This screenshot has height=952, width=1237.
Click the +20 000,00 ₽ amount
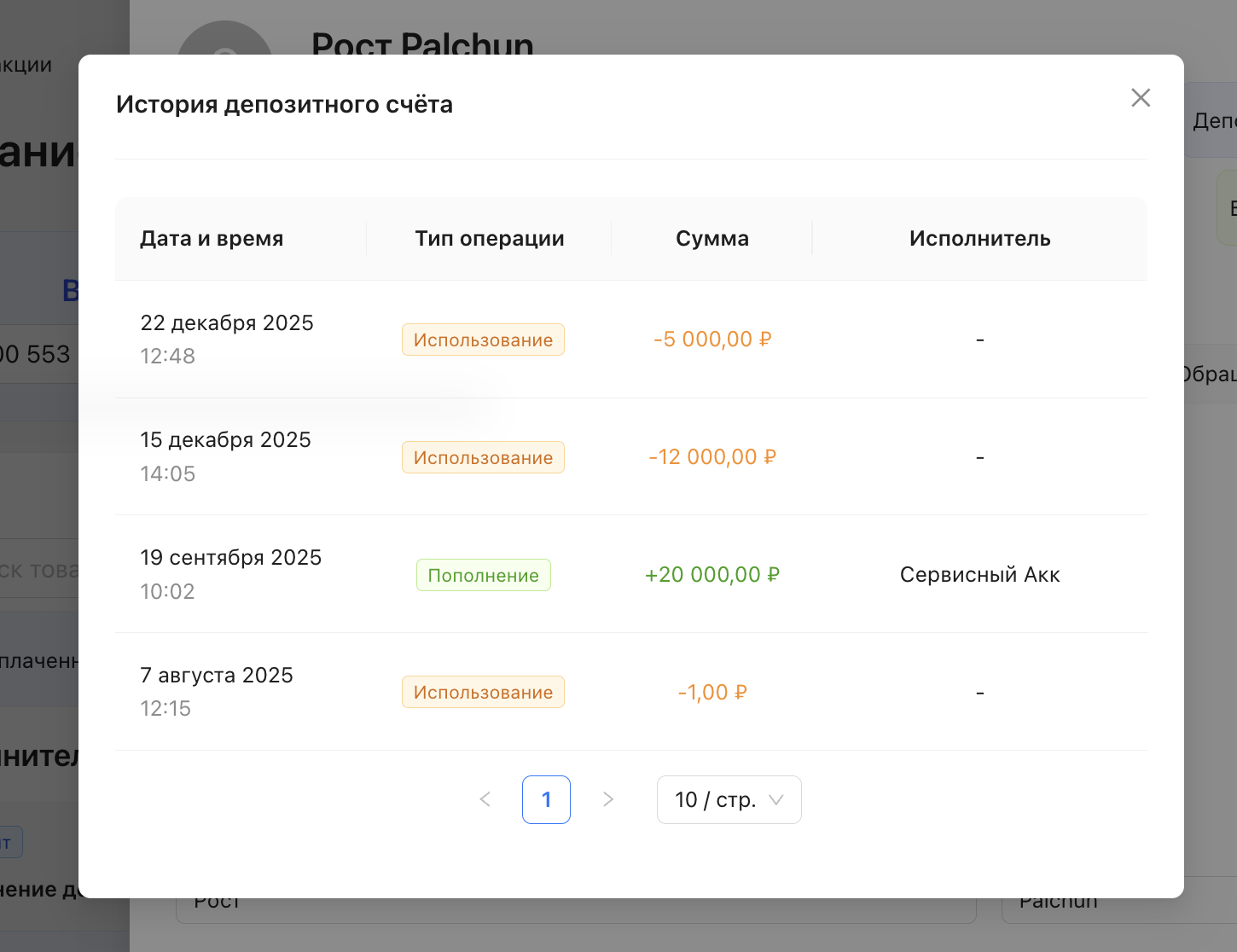pyautogui.click(x=711, y=575)
